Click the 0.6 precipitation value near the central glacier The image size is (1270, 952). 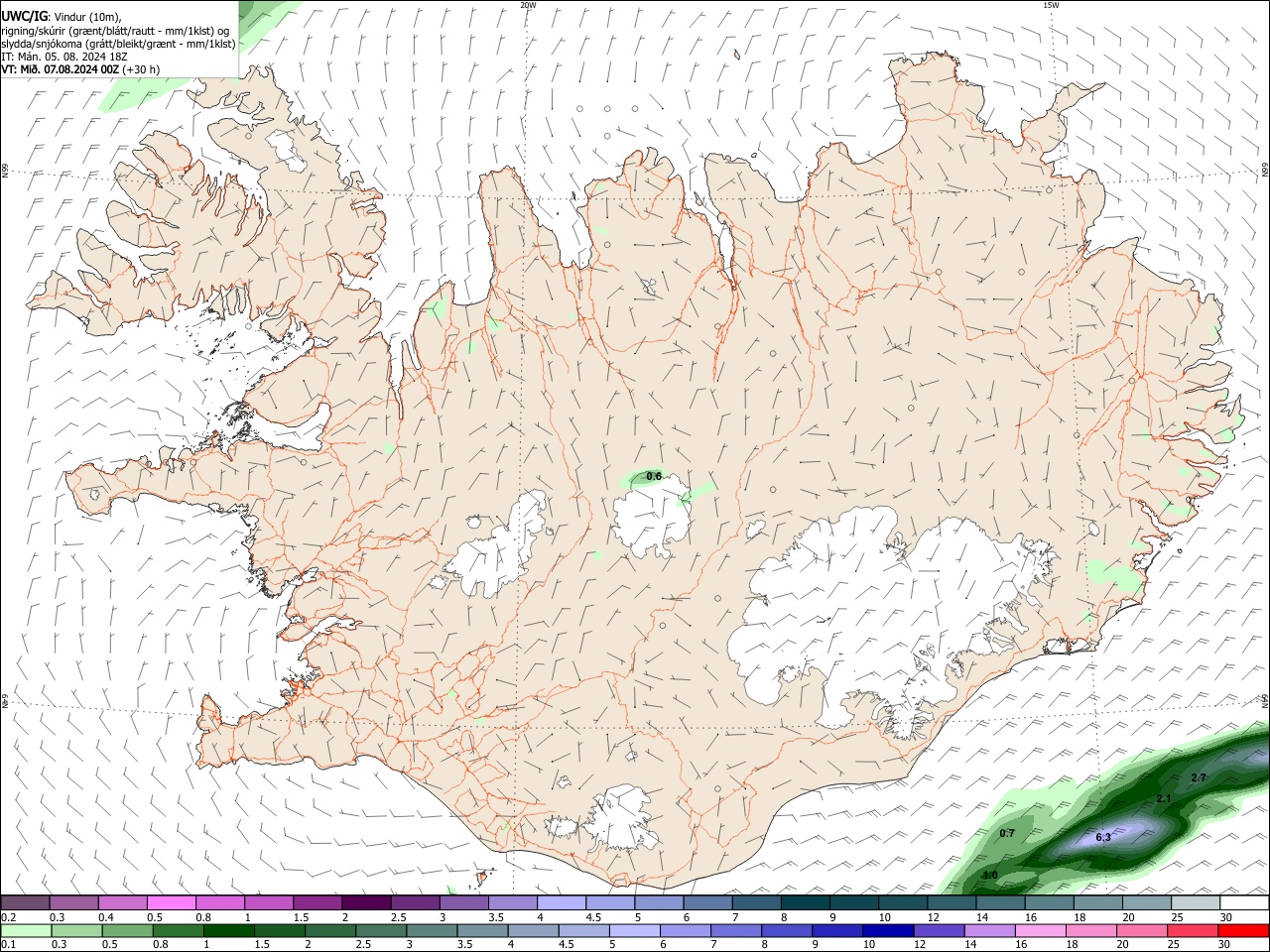[x=654, y=477]
